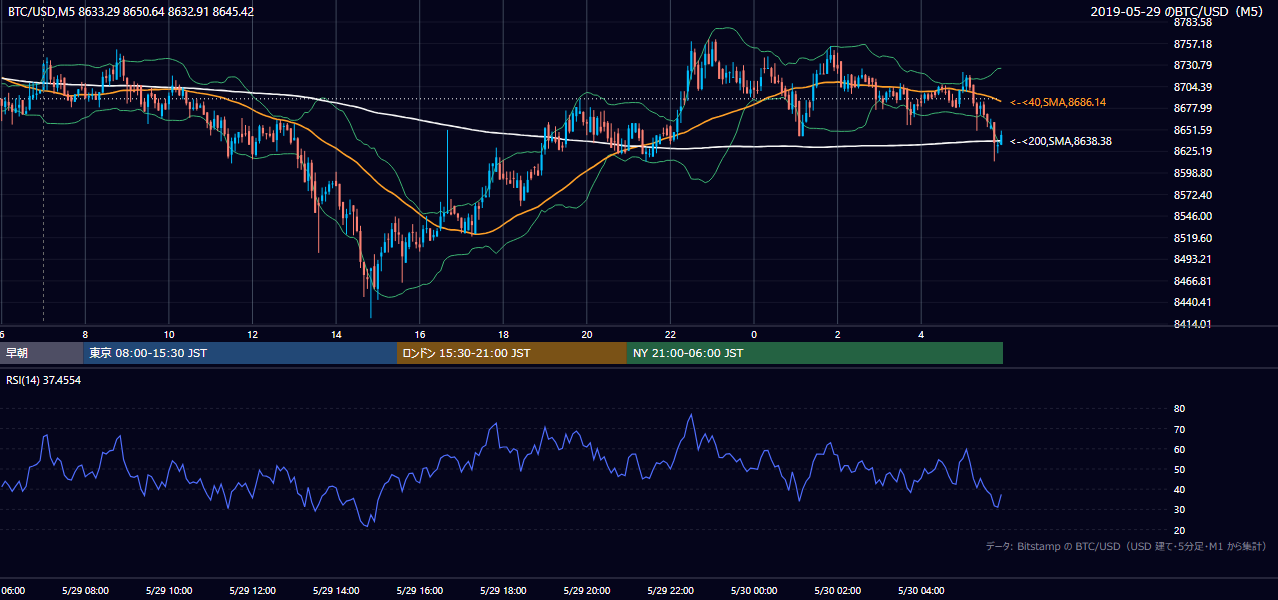1278x600 pixels.
Task: Click the 40 SMA 8686.14 label
Action: click(x=1058, y=103)
